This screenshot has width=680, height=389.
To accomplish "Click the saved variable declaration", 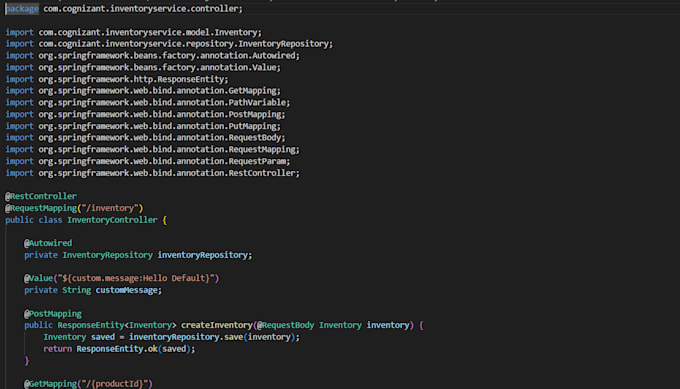I will (103, 337).
